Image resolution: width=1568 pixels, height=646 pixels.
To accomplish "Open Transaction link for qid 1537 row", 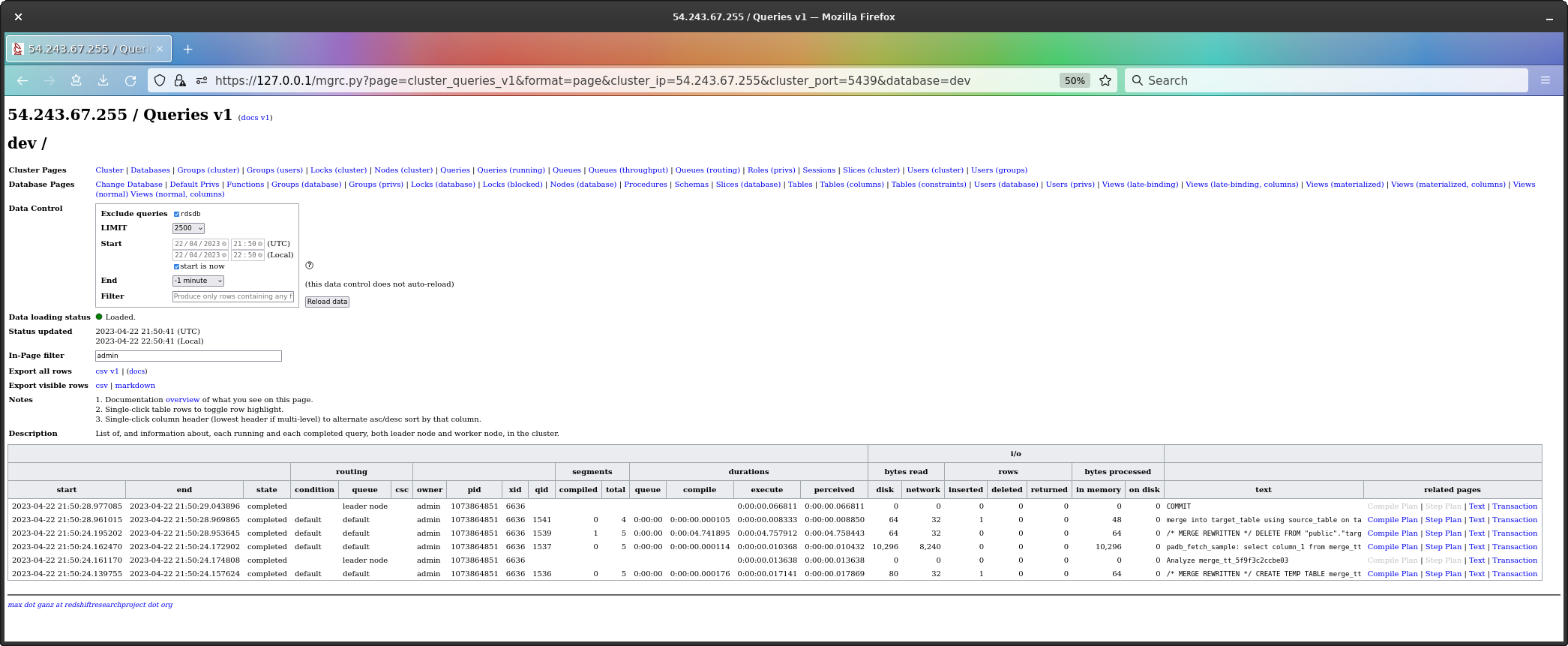I will 1515,547.
